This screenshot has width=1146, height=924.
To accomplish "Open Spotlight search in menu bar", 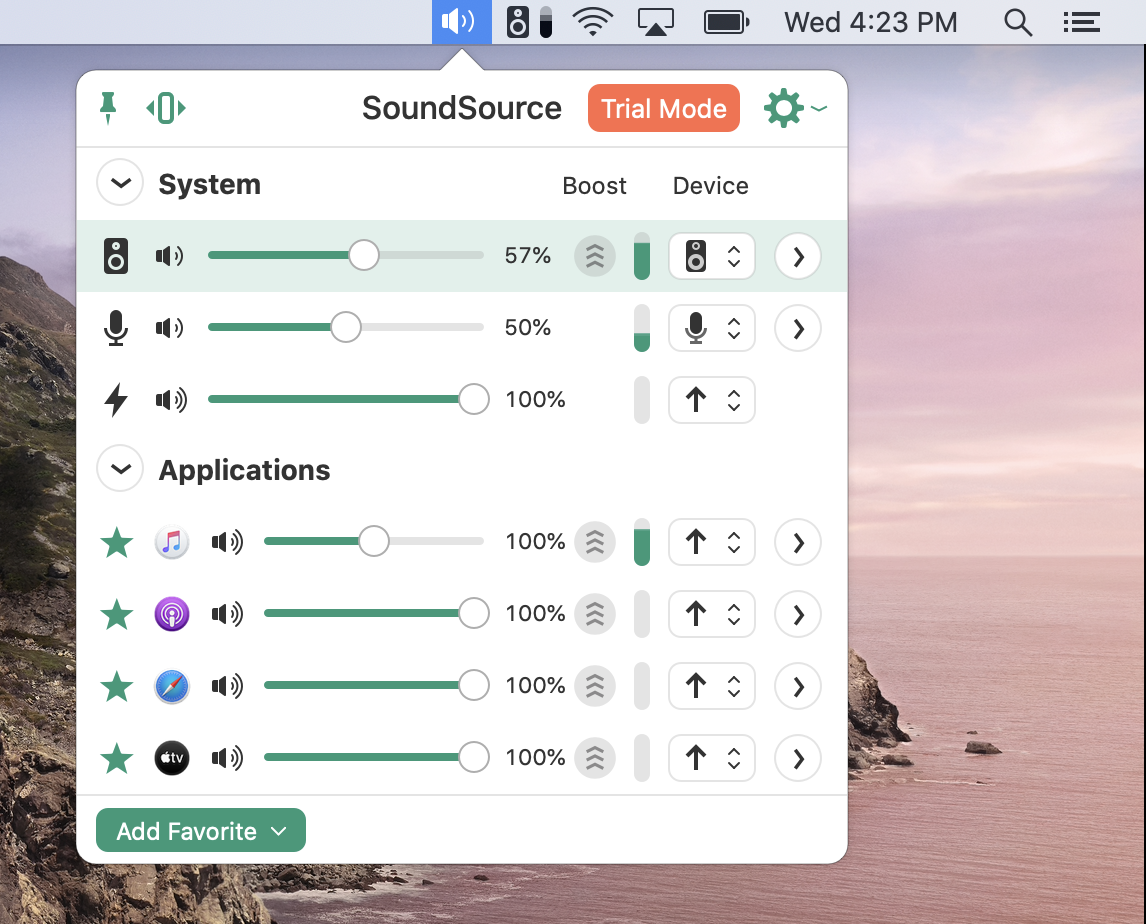I will click(x=1017, y=22).
